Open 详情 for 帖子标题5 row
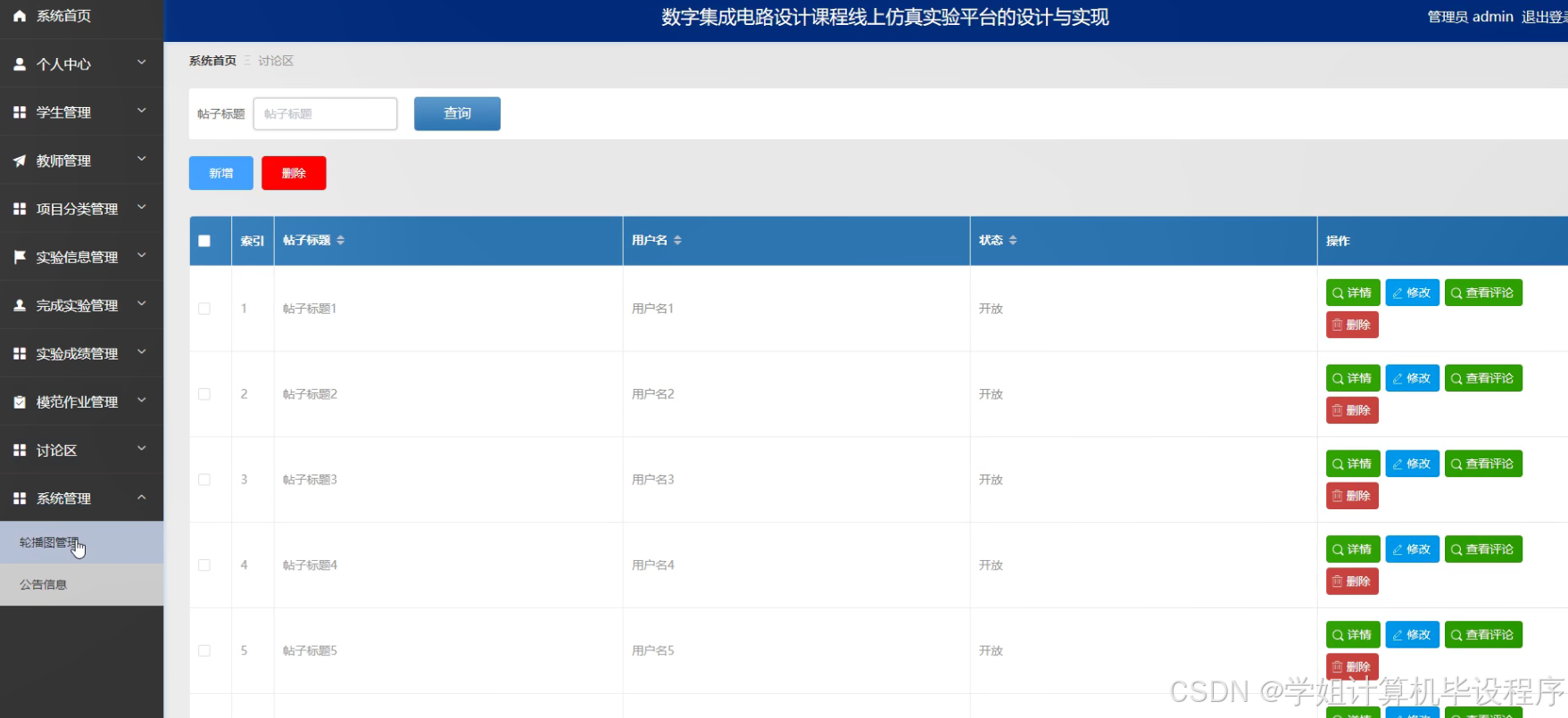Image resolution: width=1568 pixels, height=718 pixels. click(1353, 635)
